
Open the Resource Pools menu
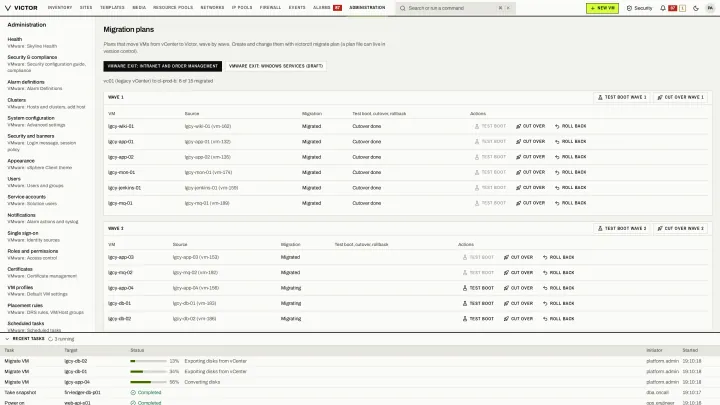point(173,8)
